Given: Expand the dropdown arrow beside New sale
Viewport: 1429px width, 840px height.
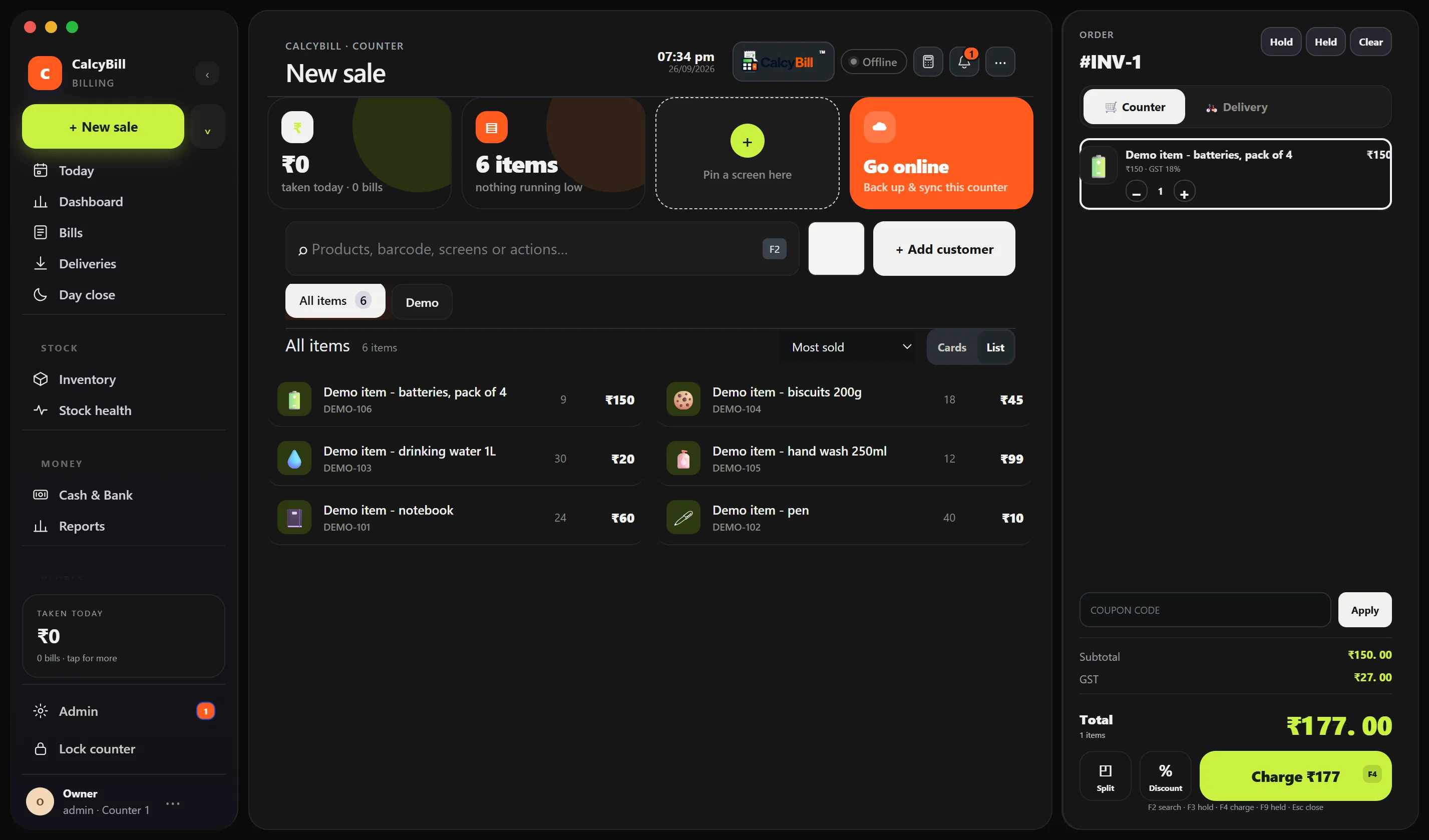Looking at the screenshot, I should (208, 127).
